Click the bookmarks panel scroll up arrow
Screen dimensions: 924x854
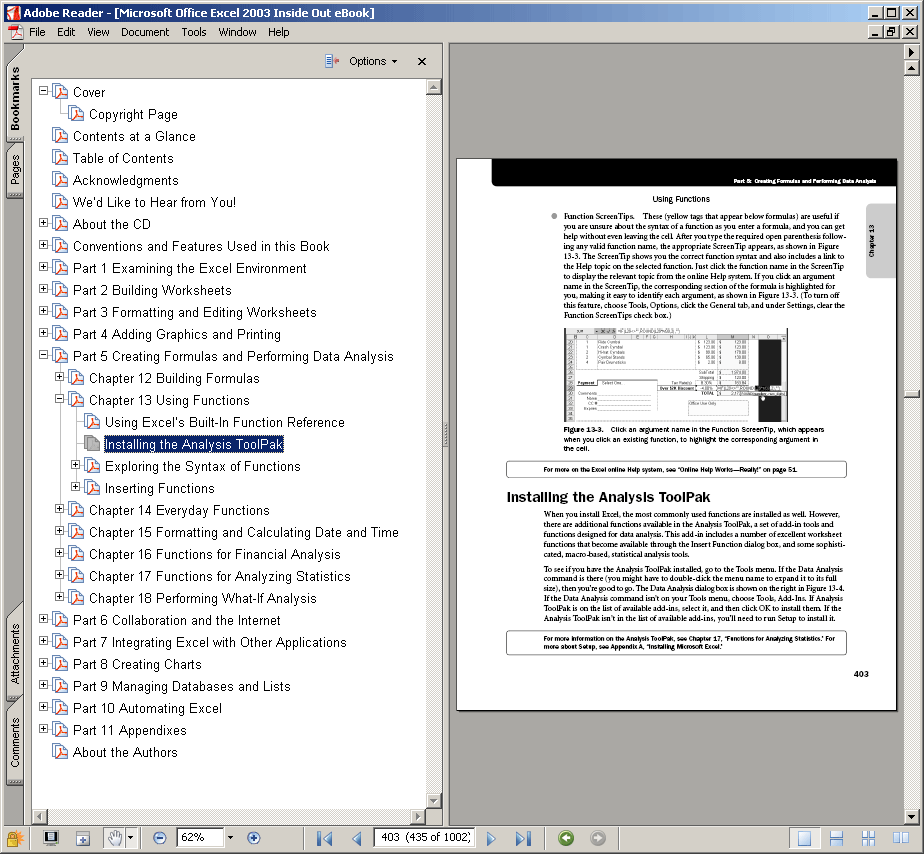point(434,87)
